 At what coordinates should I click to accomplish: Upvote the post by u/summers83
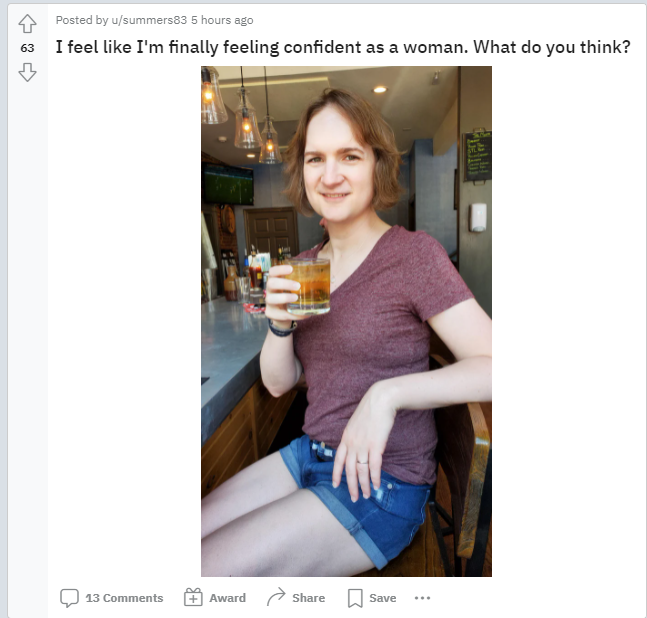pos(27,24)
